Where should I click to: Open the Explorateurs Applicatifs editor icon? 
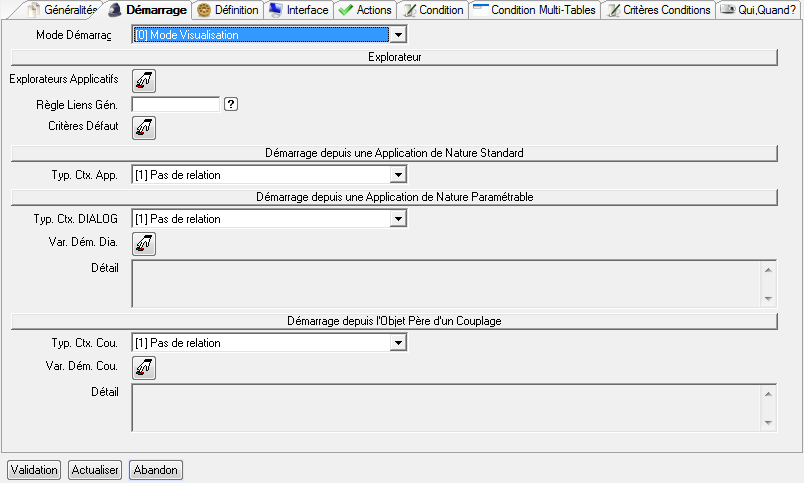click(144, 80)
